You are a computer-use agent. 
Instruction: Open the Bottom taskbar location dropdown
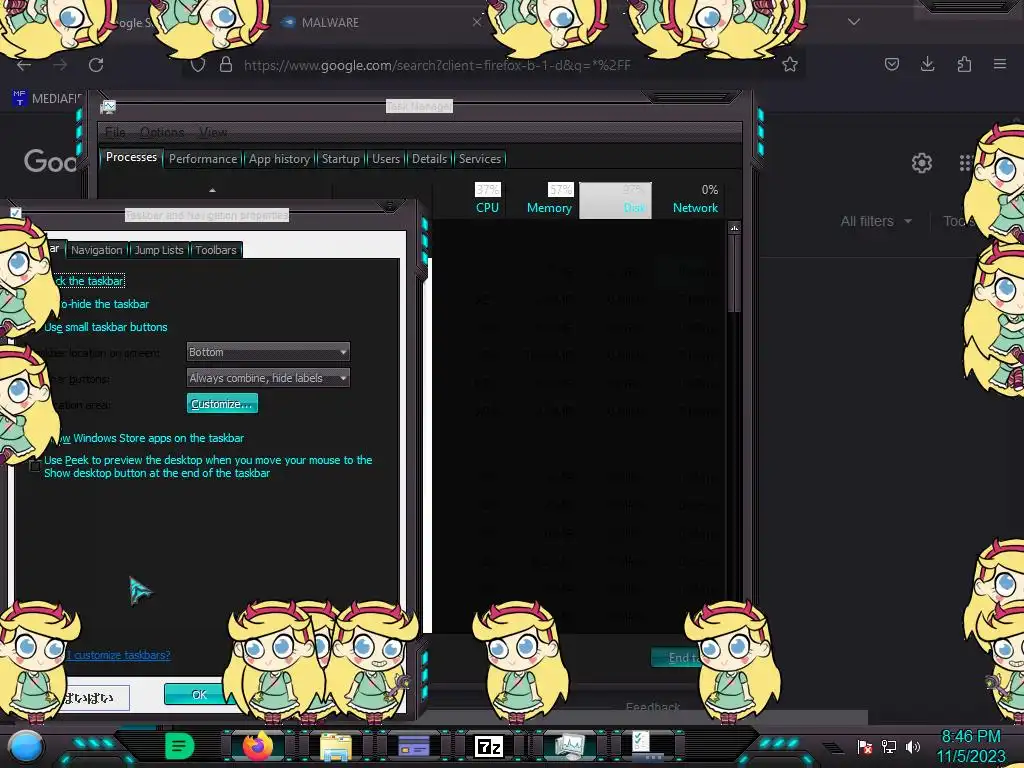point(268,352)
